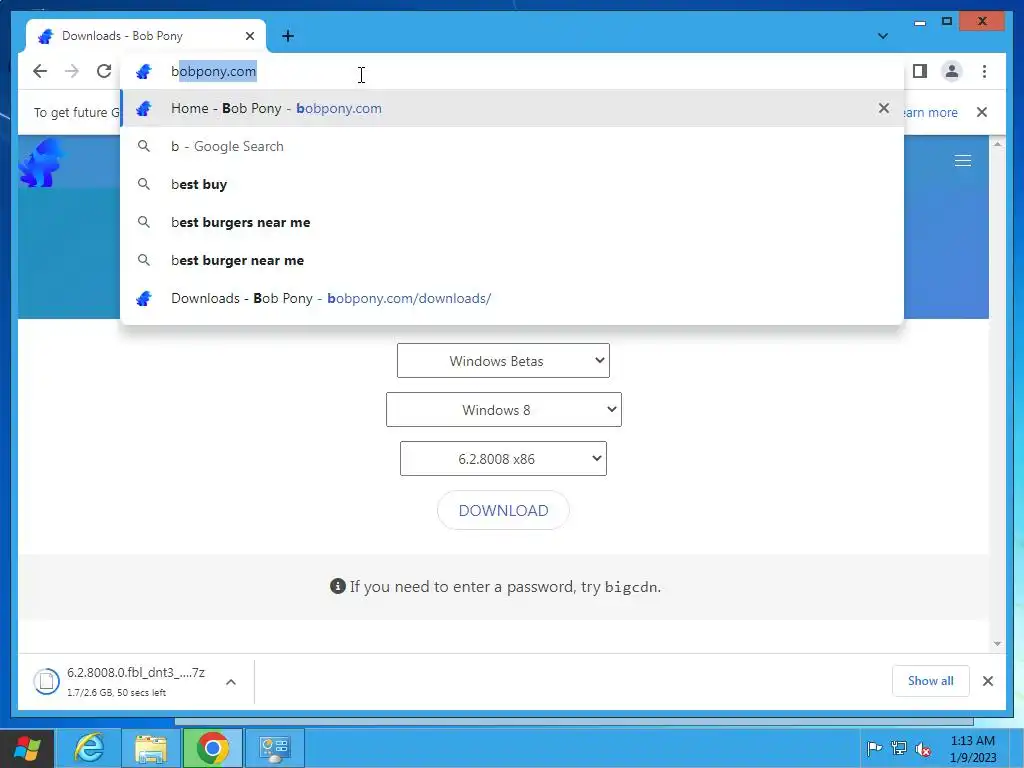Image resolution: width=1024 pixels, height=768 pixels.
Task: Select the Downloads - Bob Pony tab
Action: (146, 36)
